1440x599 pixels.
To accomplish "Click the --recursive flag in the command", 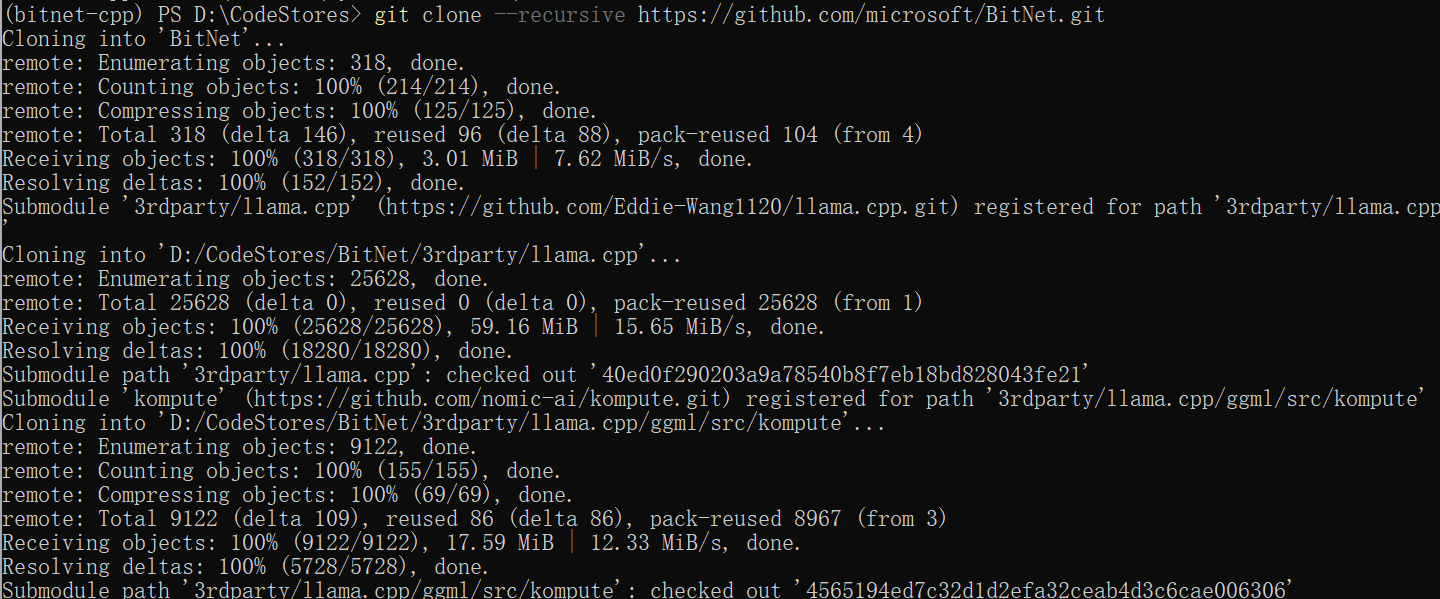I will pos(559,15).
